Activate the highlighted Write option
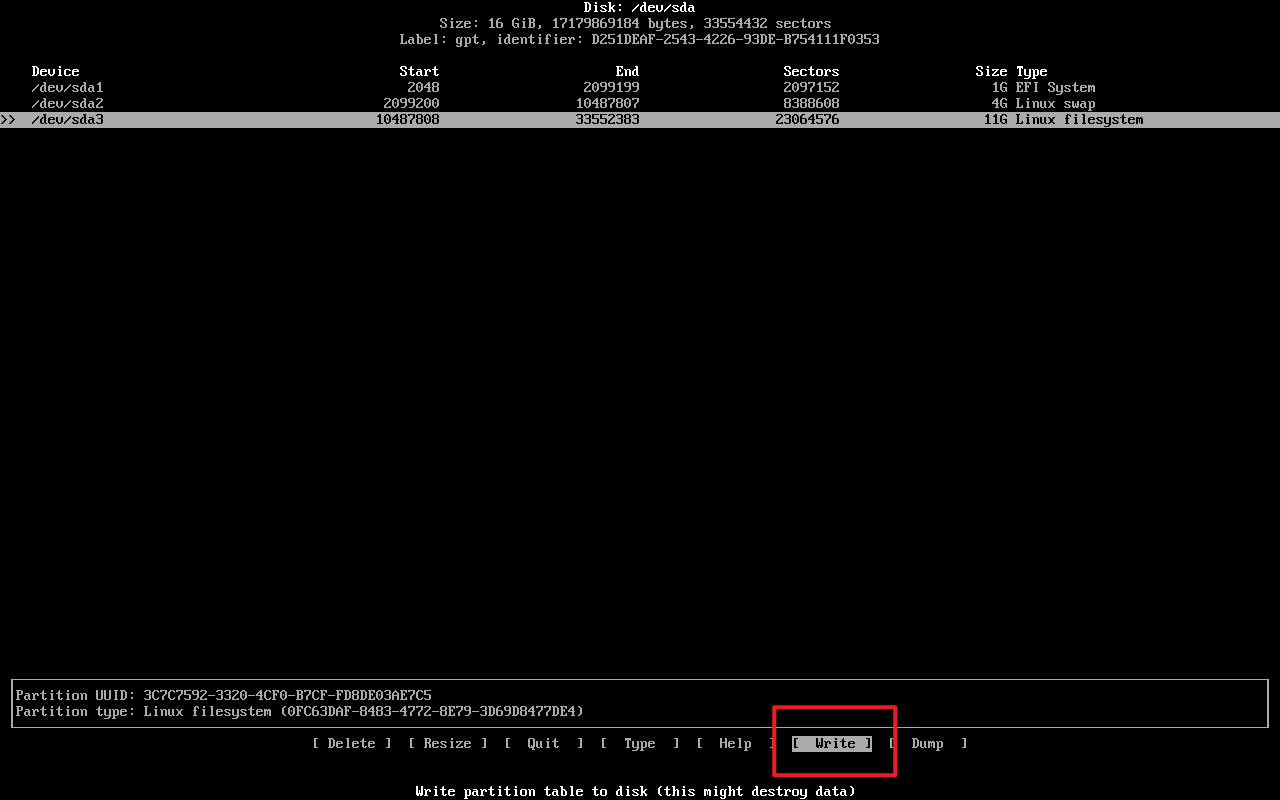1280x800 pixels. coord(833,743)
